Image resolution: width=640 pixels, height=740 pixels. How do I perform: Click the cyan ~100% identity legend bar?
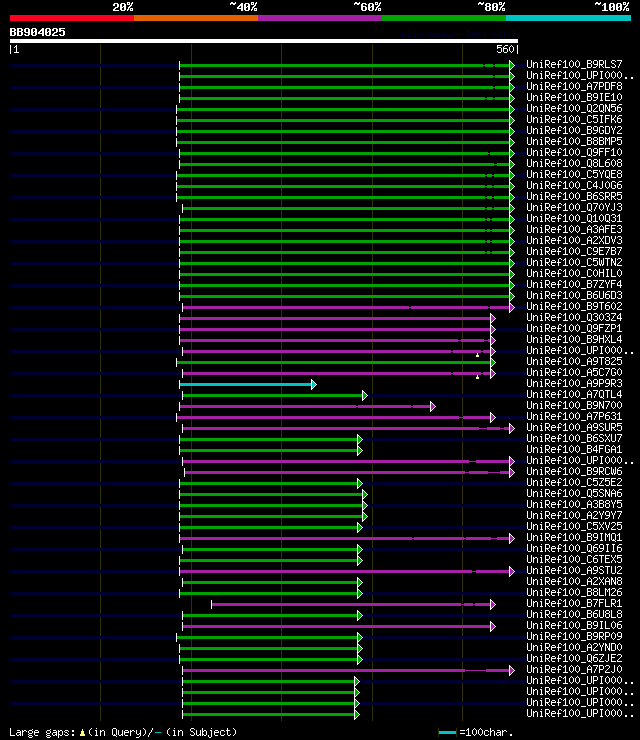(x=568, y=18)
